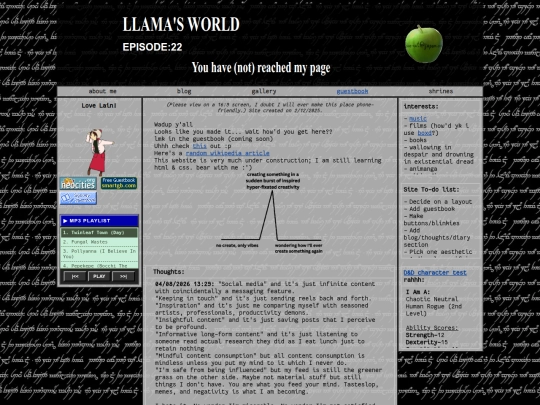Image resolution: width=540 pixels, height=405 pixels.
Task: Open the music interest link
Action: pos(417,119)
